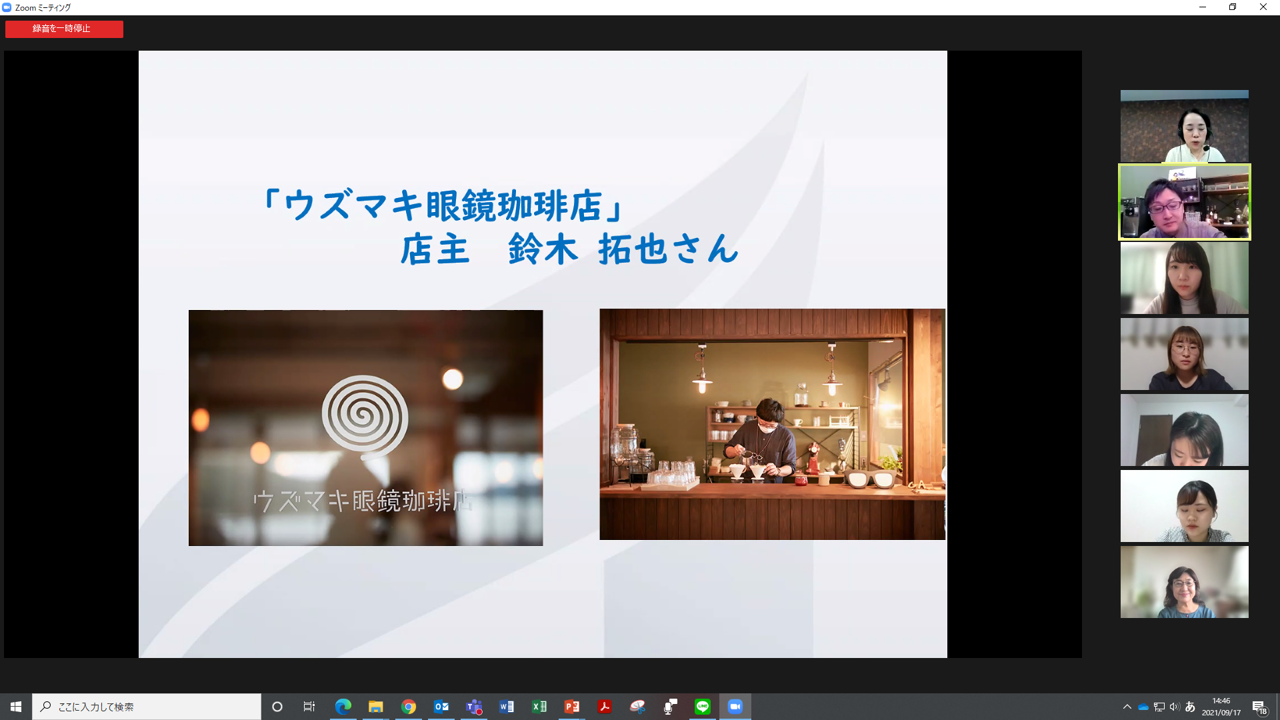Select the cafe counter photo on the slide
This screenshot has width=1280, height=720.
(x=772, y=424)
